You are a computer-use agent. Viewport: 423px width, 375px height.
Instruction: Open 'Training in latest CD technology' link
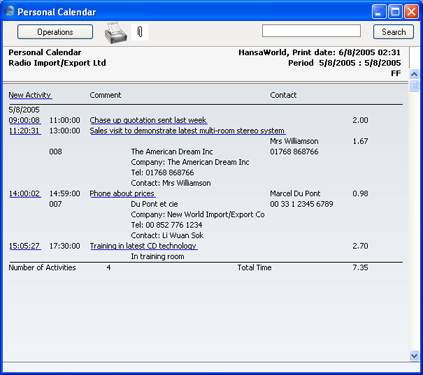(x=143, y=246)
